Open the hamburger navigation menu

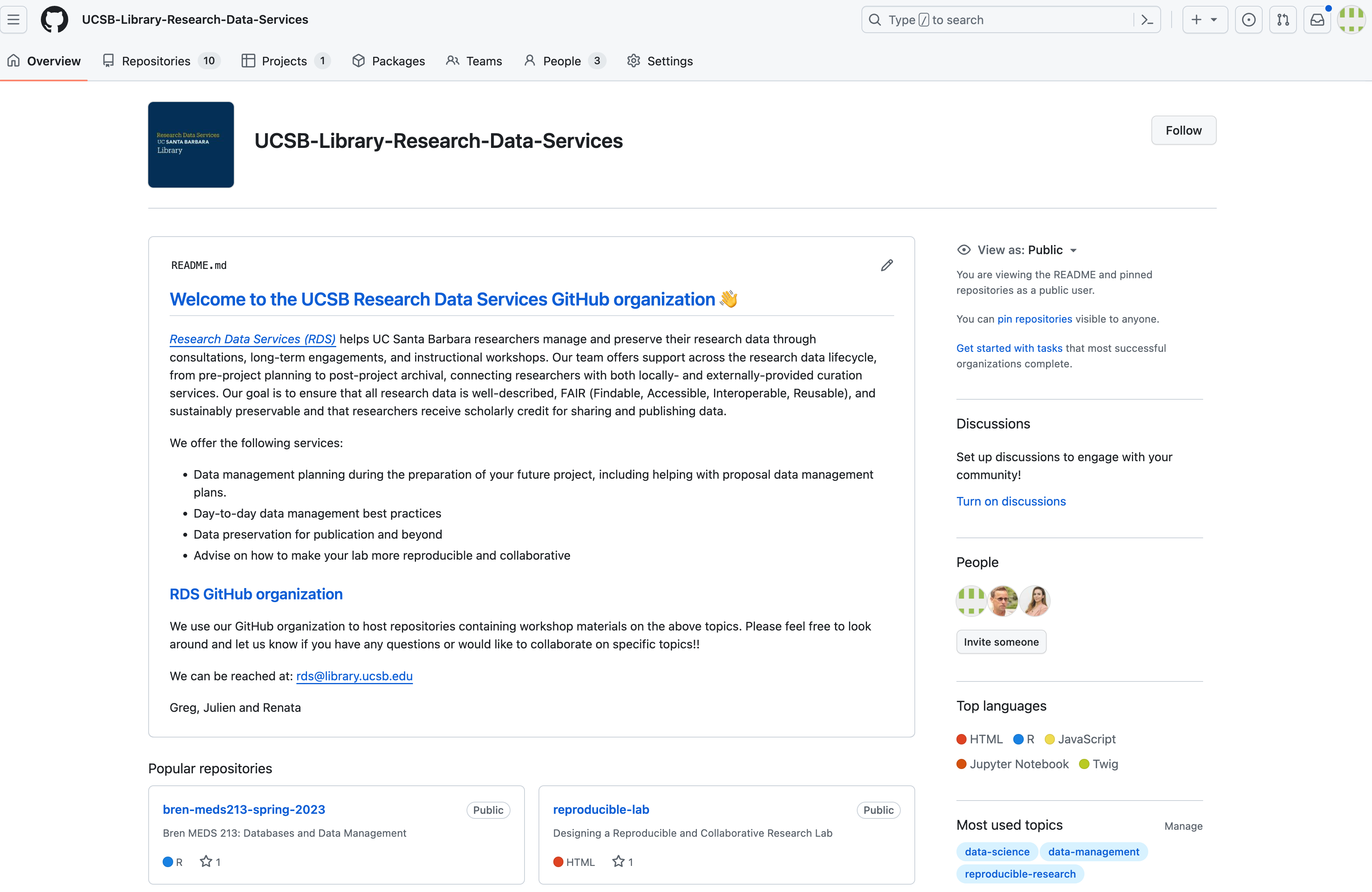[14, 19]
